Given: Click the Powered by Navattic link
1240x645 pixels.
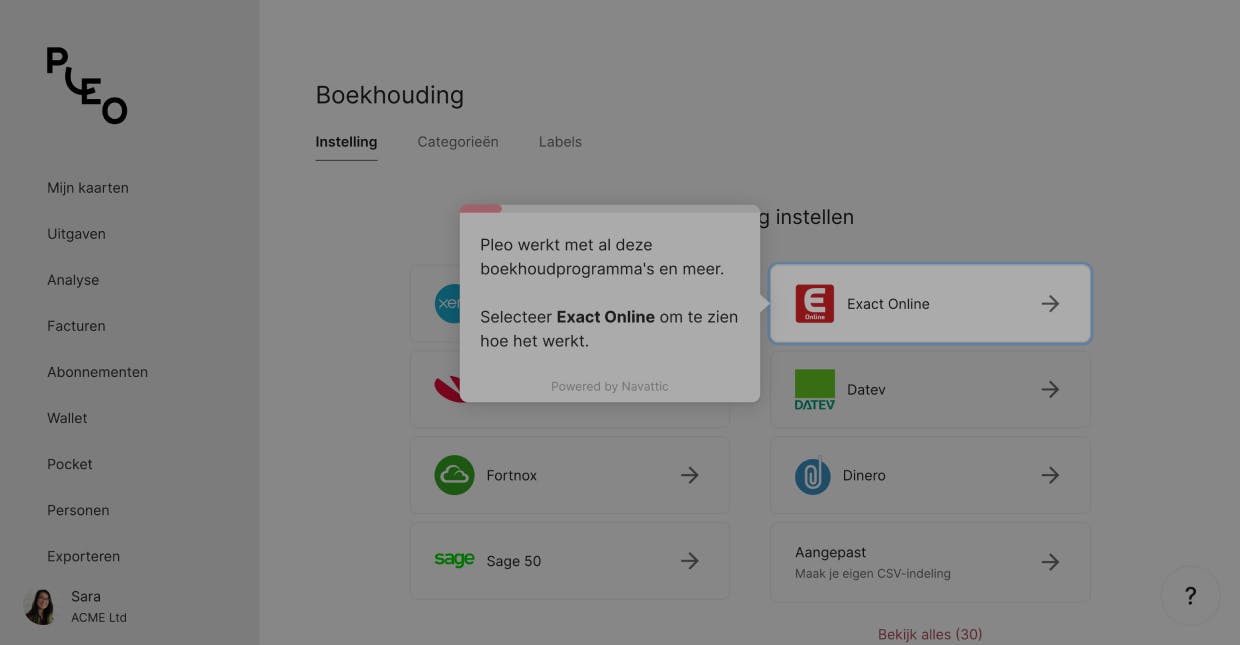Looking at the screenshot, I should (x=610, y=386).
